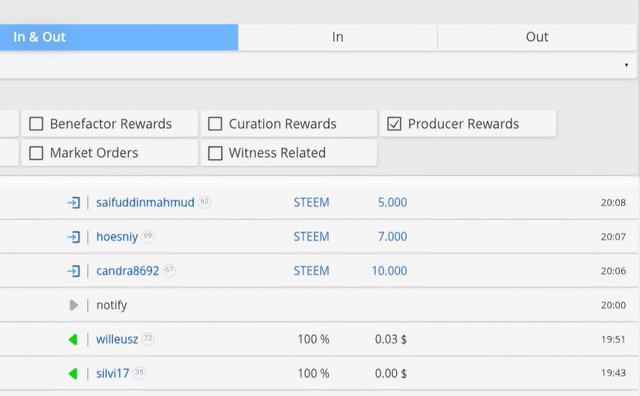
Task: Click reputation badge 62 next to saifuddinmahmud
Action: [204, 201]
